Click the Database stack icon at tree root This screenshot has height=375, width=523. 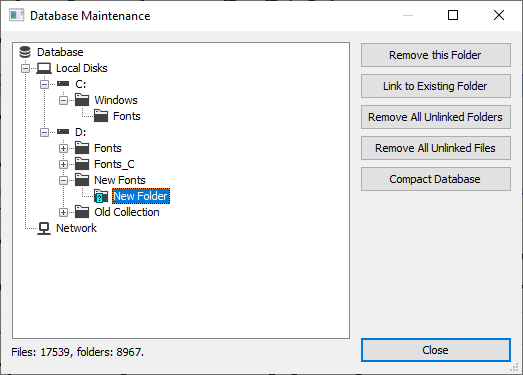[x=25, y=52]
